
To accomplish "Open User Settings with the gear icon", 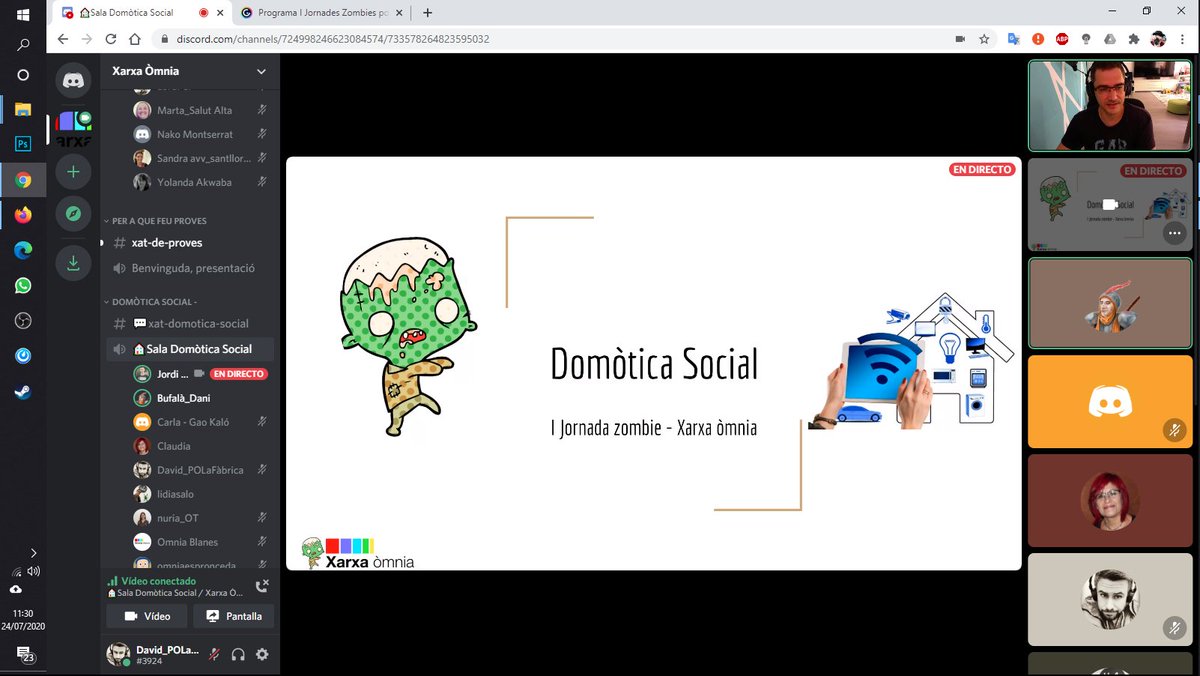I will [x=262, y=654].
